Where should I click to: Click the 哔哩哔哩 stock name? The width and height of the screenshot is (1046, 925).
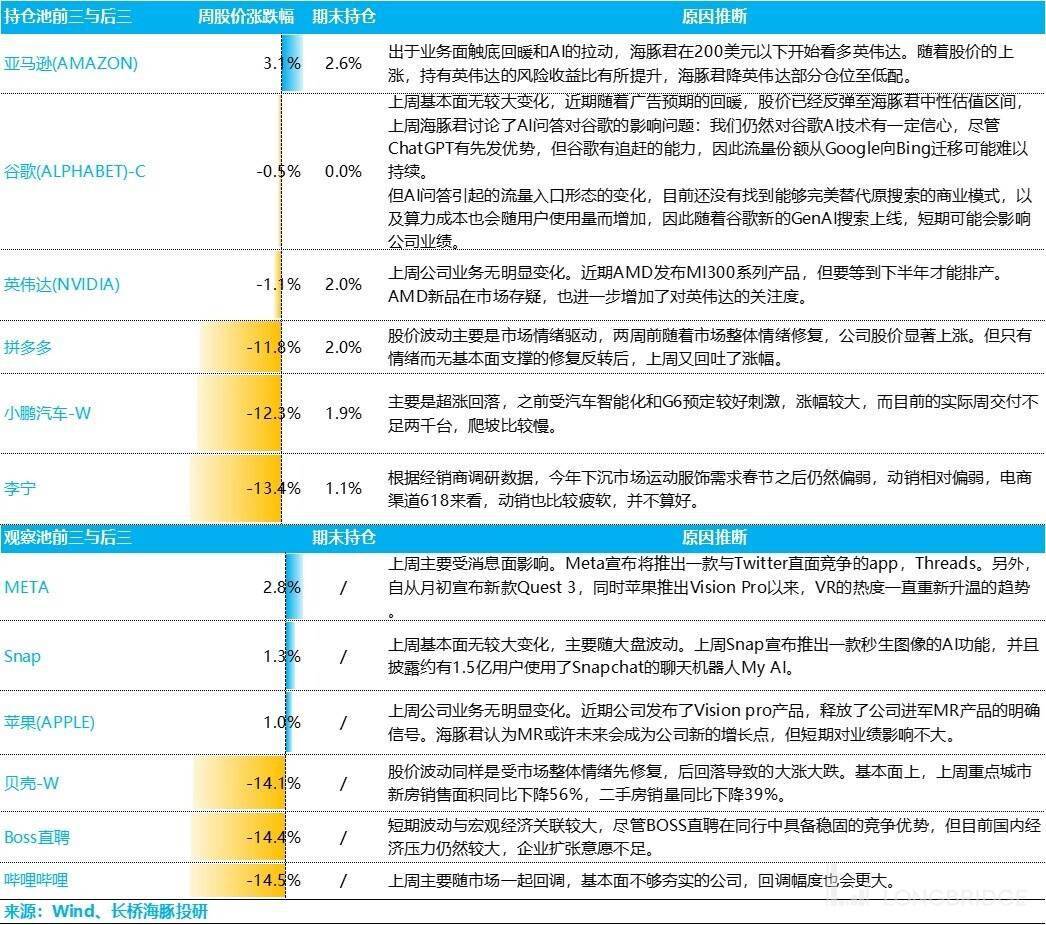pyautogui.click(x=36, y=880)
